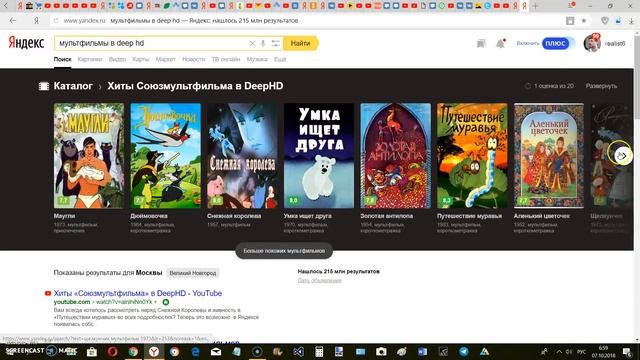Open Calculator from the taskbar
Viewport: 640px width, 360px height.
pyautogui.click(x=319, y=351)
